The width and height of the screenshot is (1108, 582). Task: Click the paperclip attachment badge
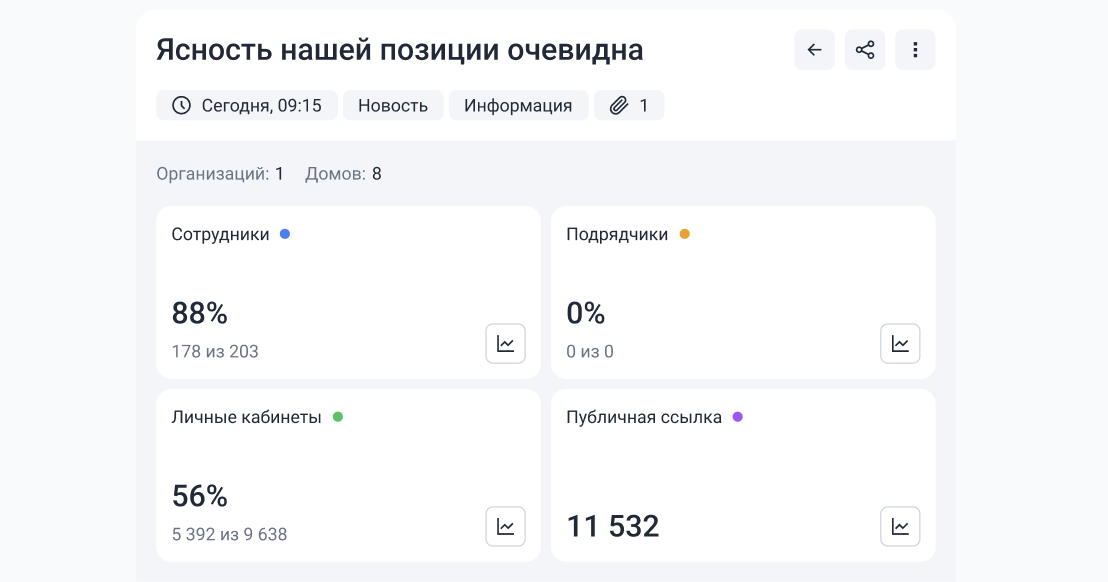point(629,105)
